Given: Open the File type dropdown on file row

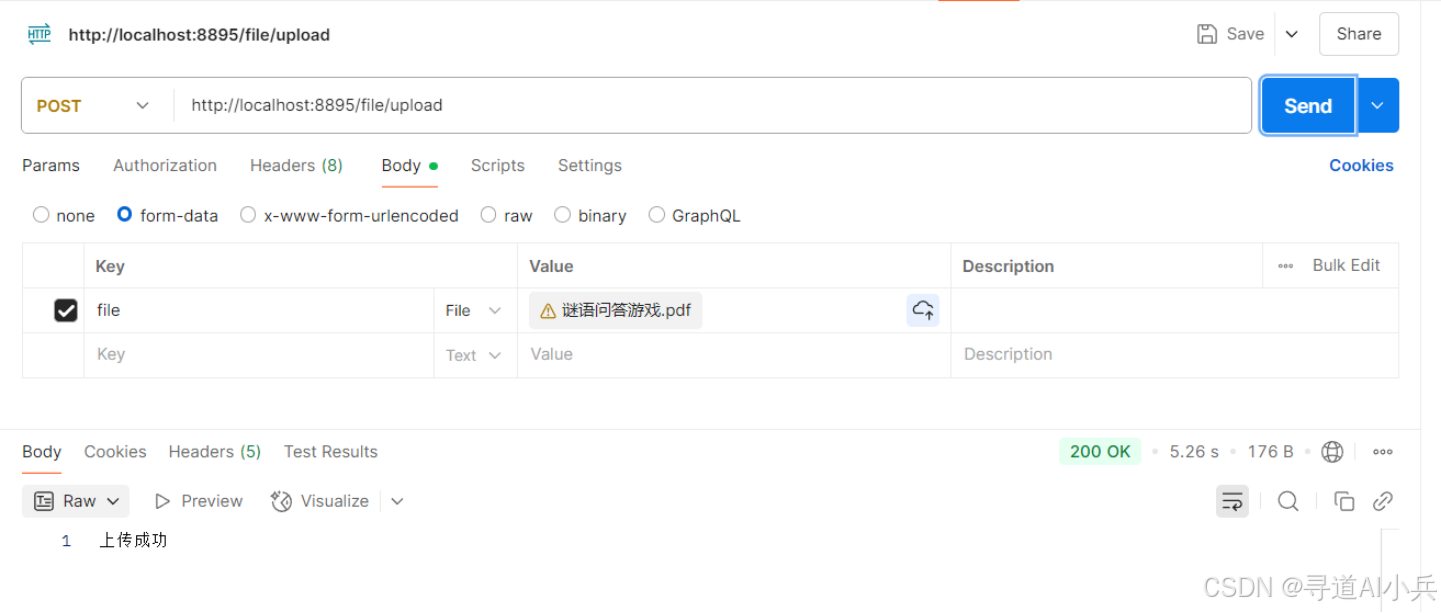Looking at the screenshot, I should pyautogui.click(x=472, y=310).
